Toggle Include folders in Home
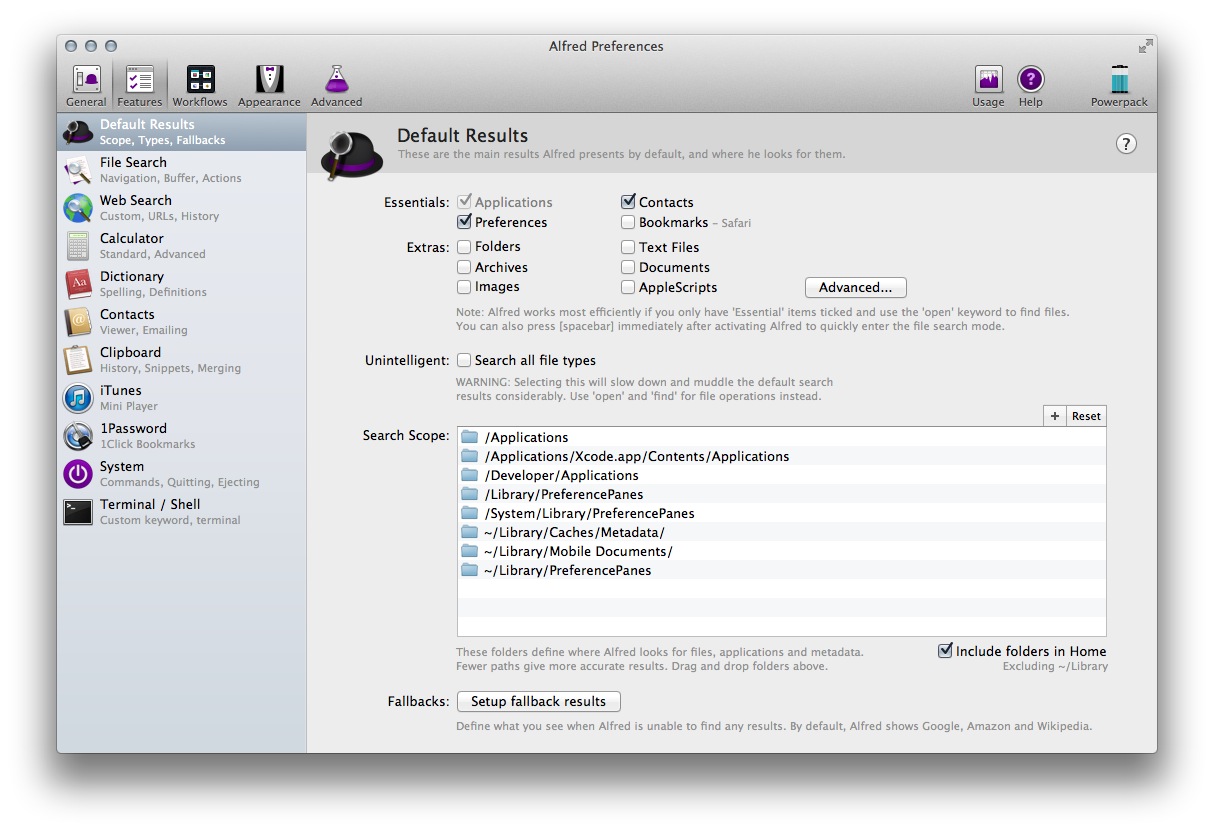Image resolution: width=1214 pixels, height=832 pixels. pyautogui.click(x=945, y=651)
